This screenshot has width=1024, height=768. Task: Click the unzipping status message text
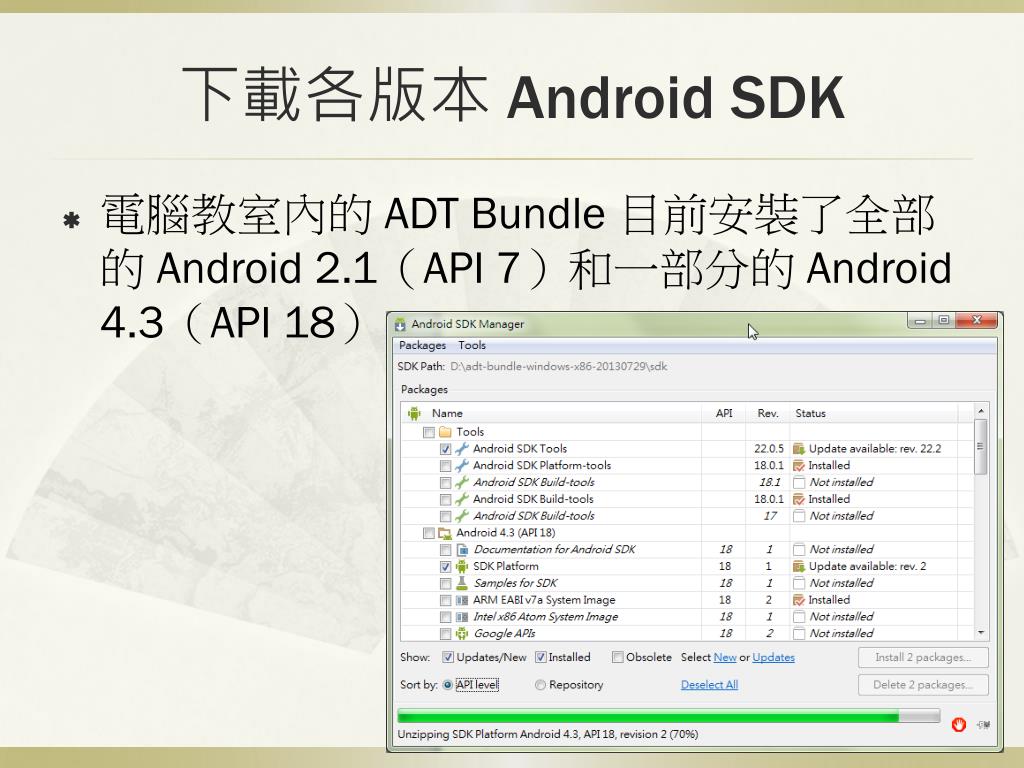[548, 735]
